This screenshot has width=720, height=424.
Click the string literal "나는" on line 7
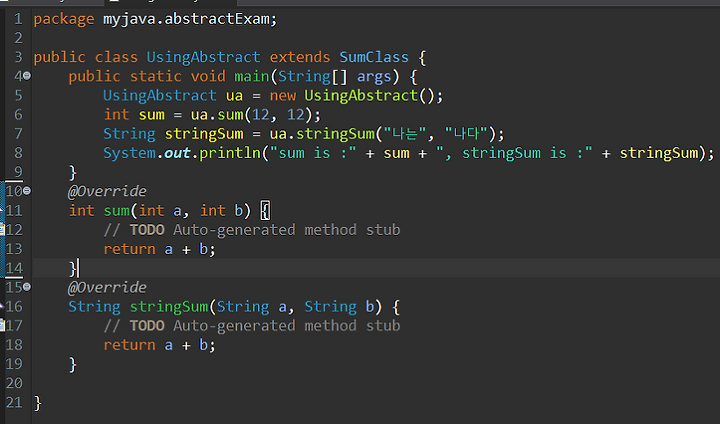point(405,134)
